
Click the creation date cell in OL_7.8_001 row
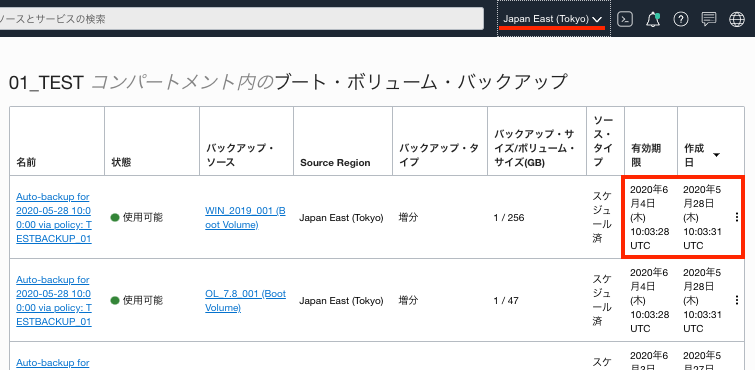[x=702, y=301]
